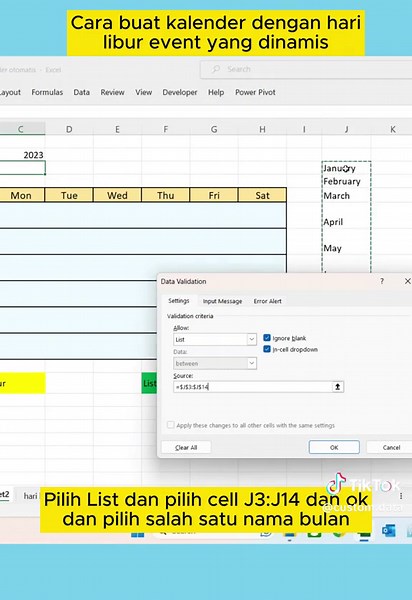
Task: Open the Formulas ribbon tab
Action: pos(47,92)
